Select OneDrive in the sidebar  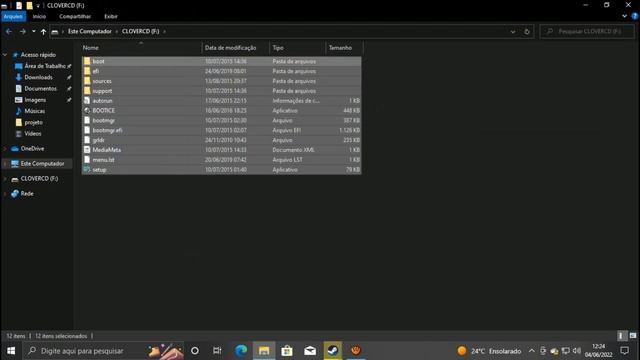pos(32,149)
